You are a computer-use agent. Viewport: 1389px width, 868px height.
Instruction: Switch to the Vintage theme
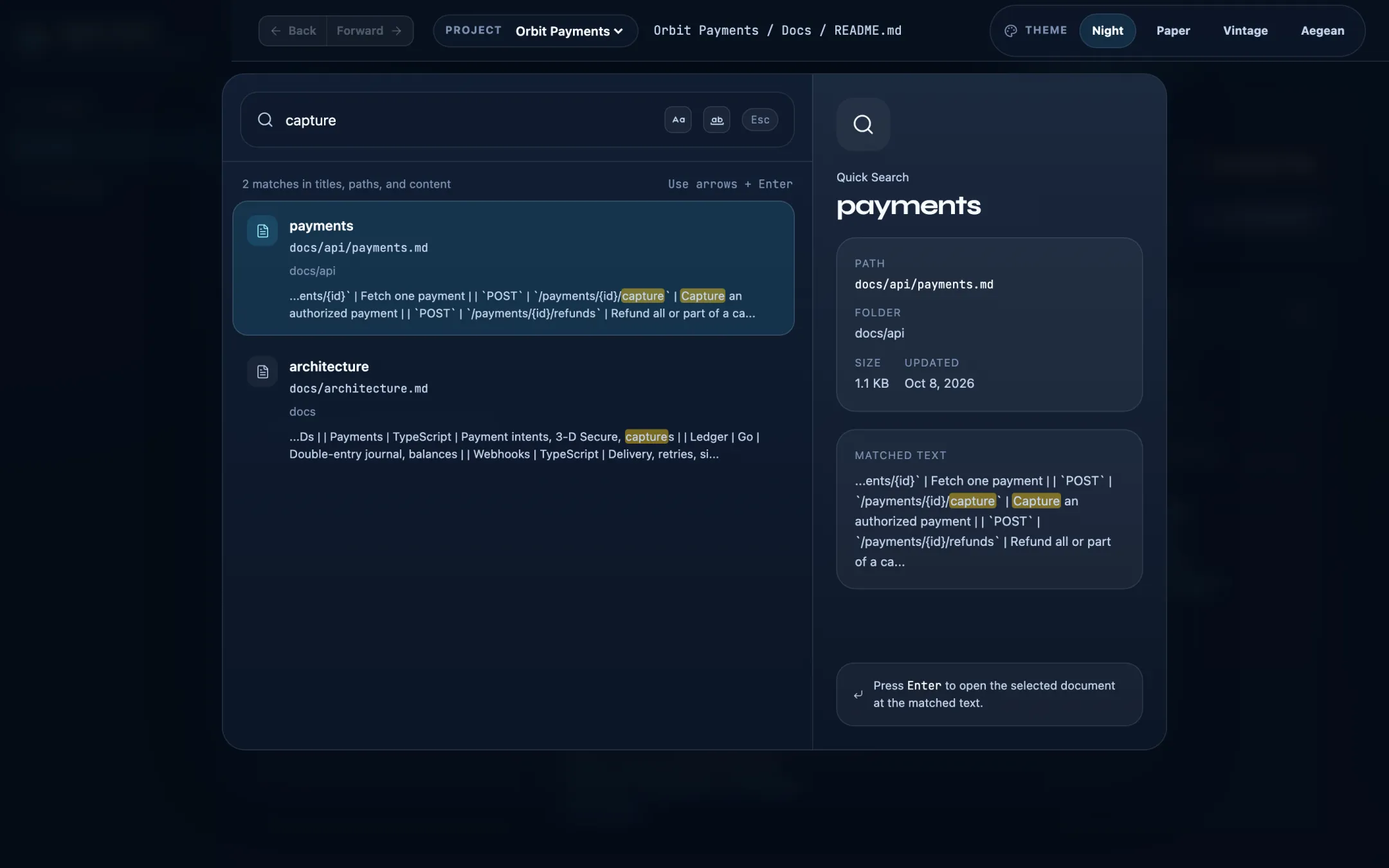tap(1245, 31)
